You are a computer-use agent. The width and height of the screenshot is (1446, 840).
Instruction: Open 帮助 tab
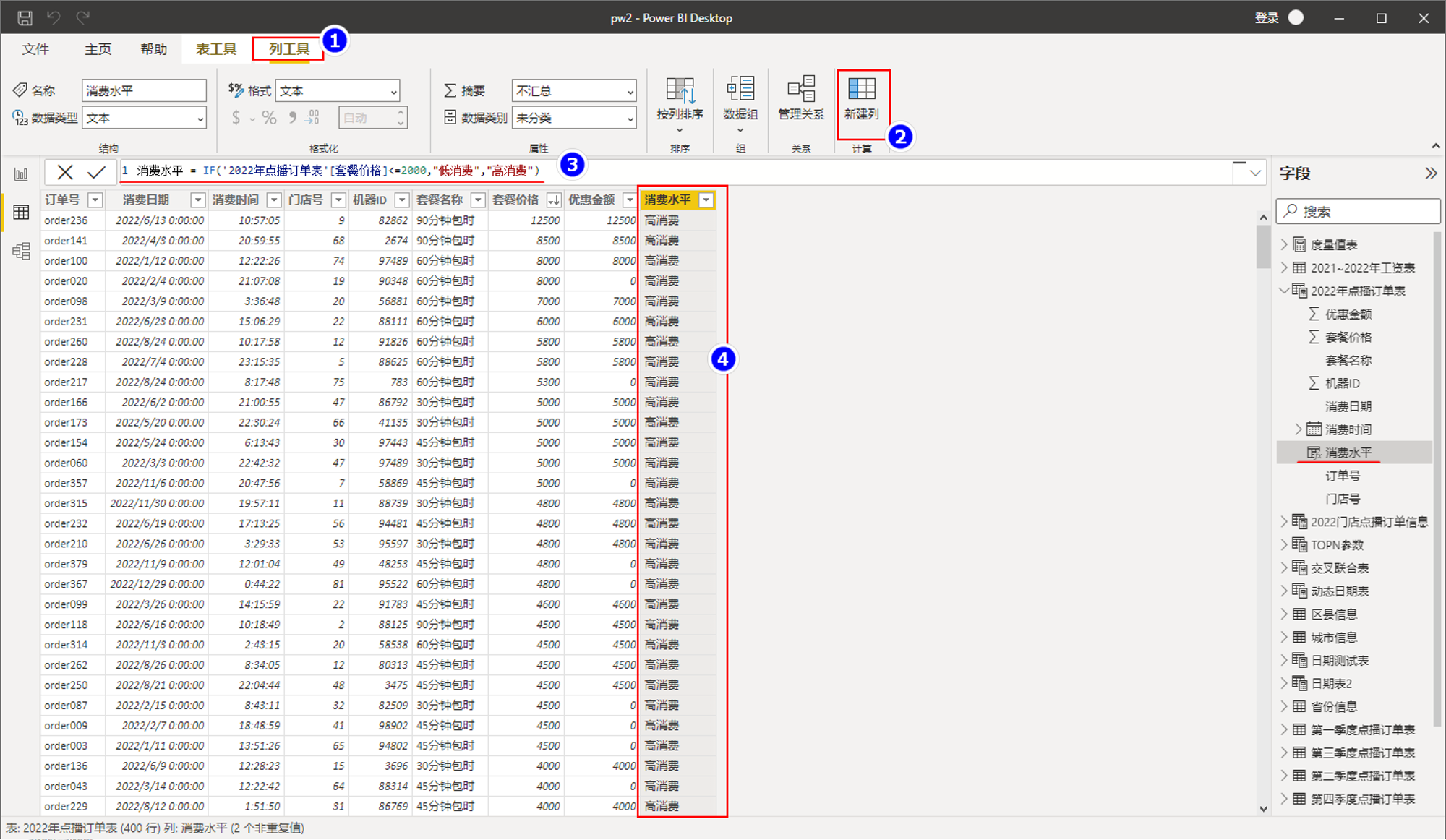(x=153, y=49)
